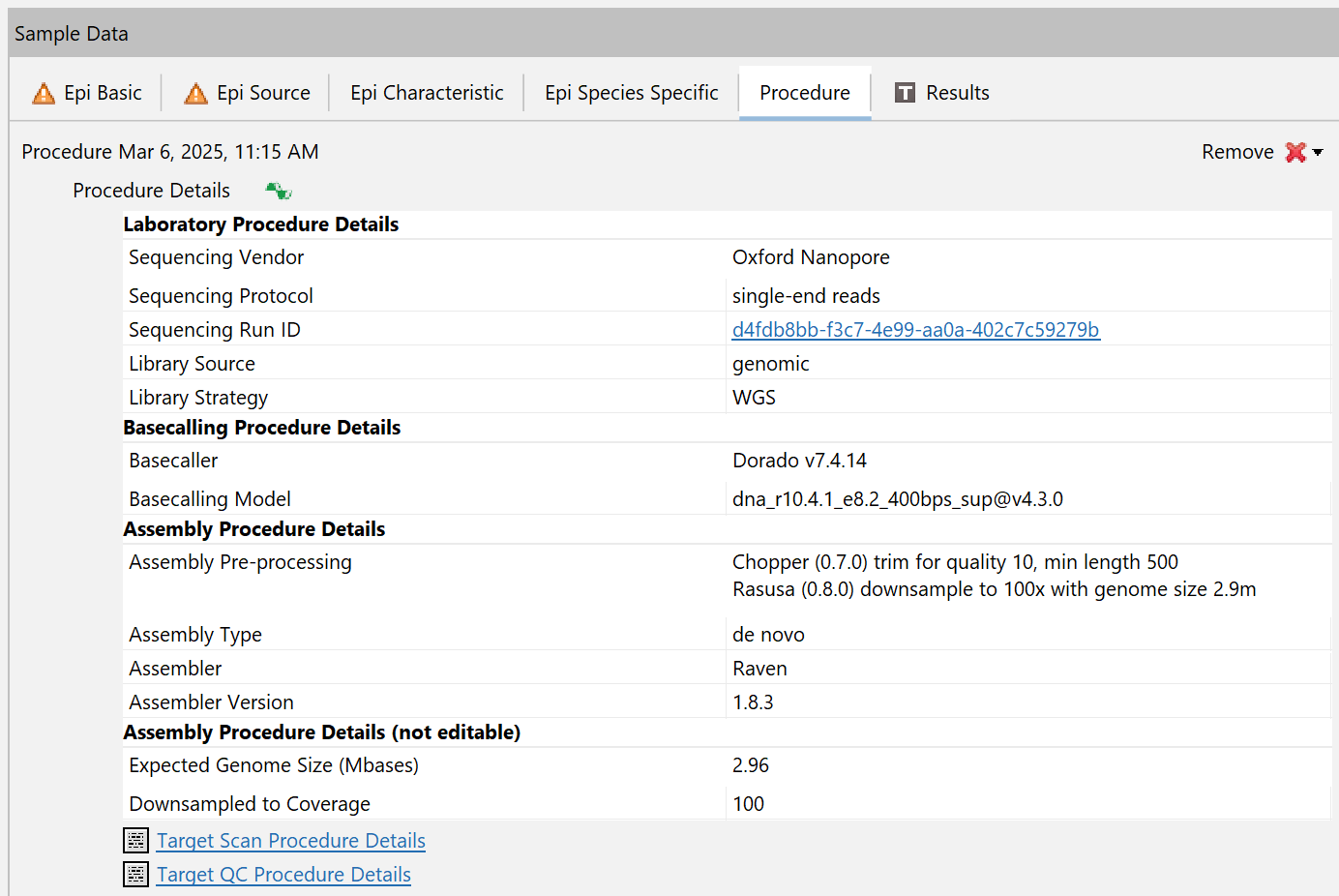
Task: Click the warning icon on Epi Basic tab
Action: click(44, 94)
